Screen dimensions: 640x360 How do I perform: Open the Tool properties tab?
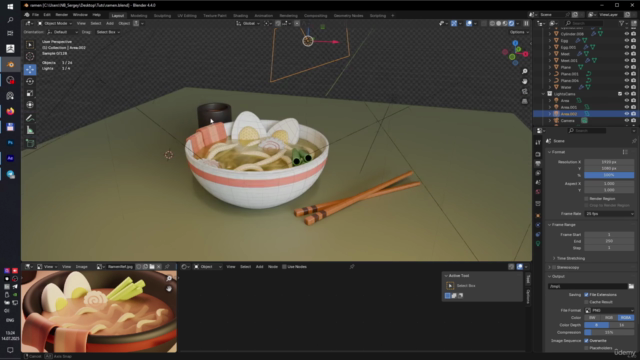538,142
